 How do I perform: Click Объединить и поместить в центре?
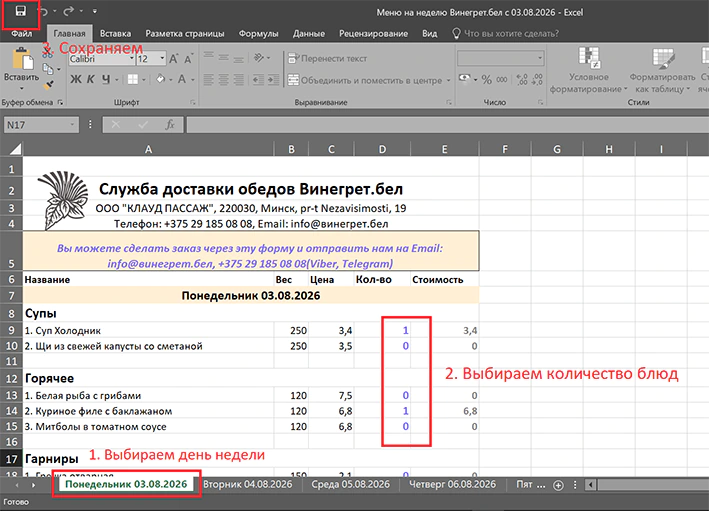[365, 80]
